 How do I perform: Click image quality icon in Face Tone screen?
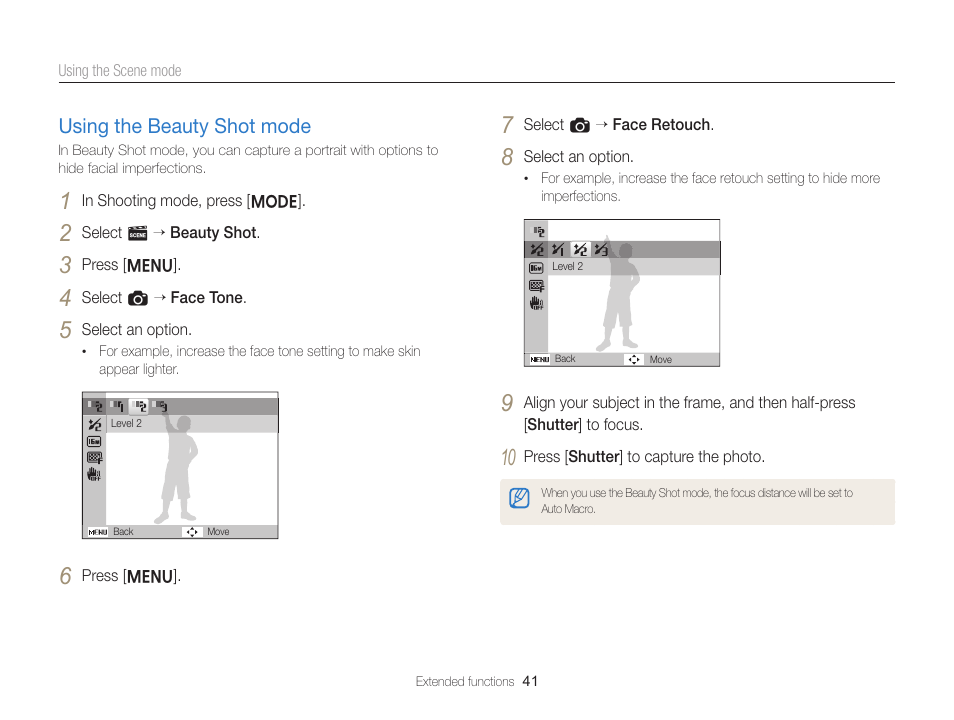click(94, 458)
